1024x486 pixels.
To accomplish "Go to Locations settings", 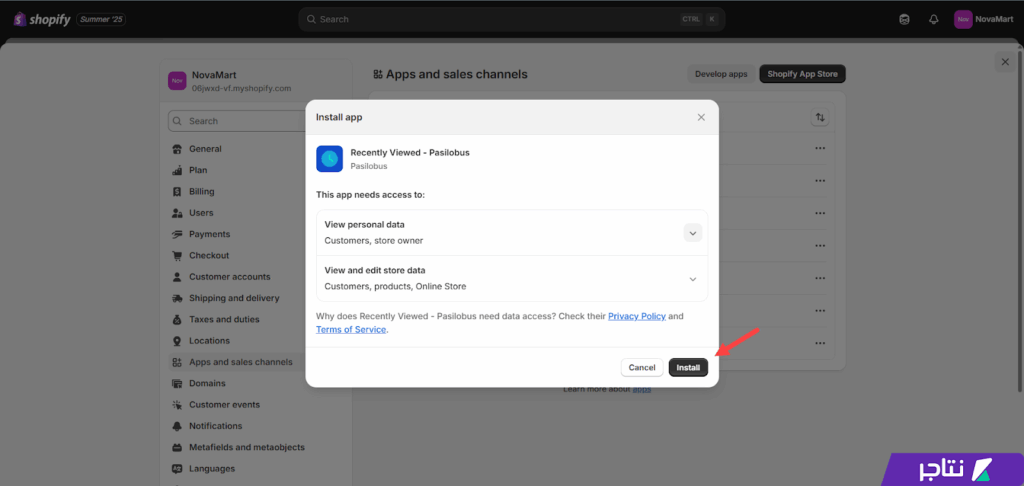I will (x=209, y=341).
